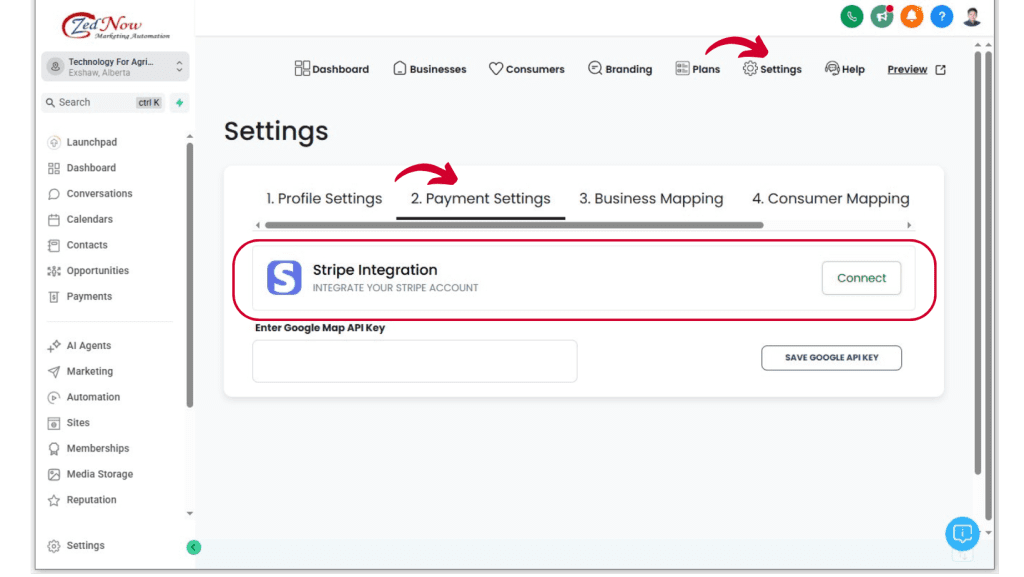1024x577 pixels.
Task: Click the AI sparkle icon beside Search
Action: [180, 102]
